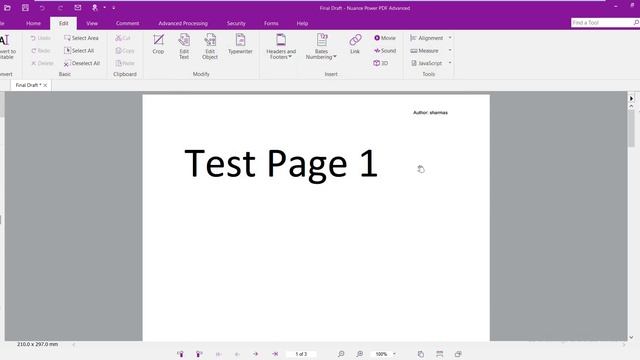Click the cascade windows icon in status bar
The image size is (640, 360).
458,354
